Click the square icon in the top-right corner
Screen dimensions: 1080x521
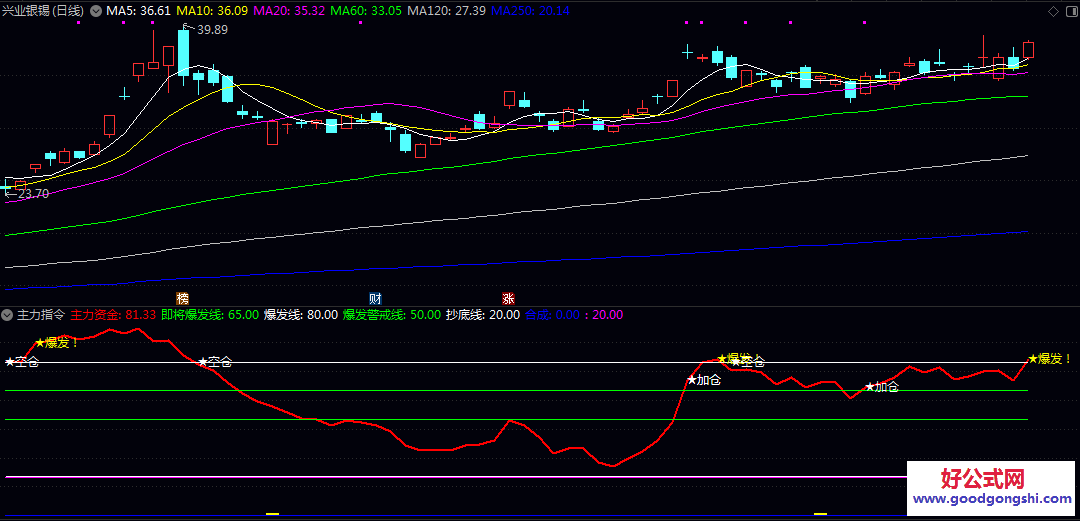[1069, 10]
